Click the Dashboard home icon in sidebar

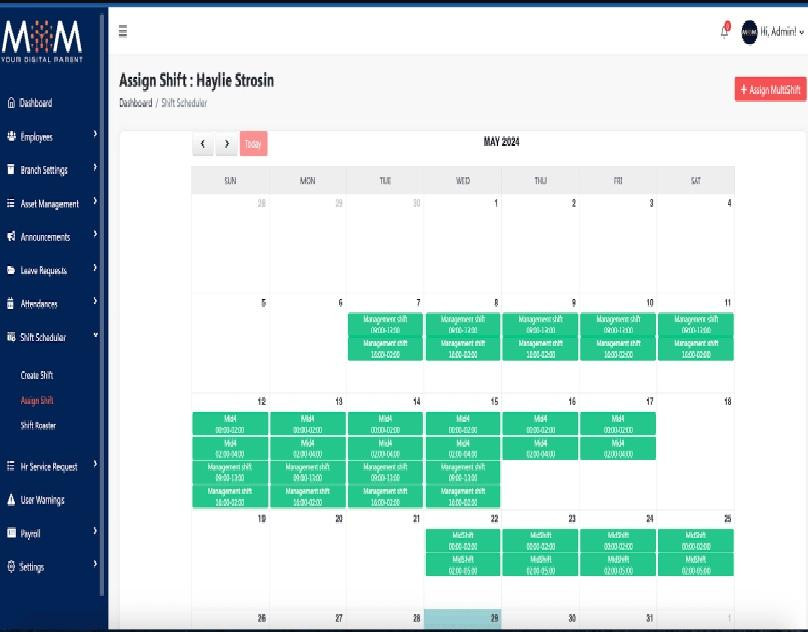coord(11,103)
